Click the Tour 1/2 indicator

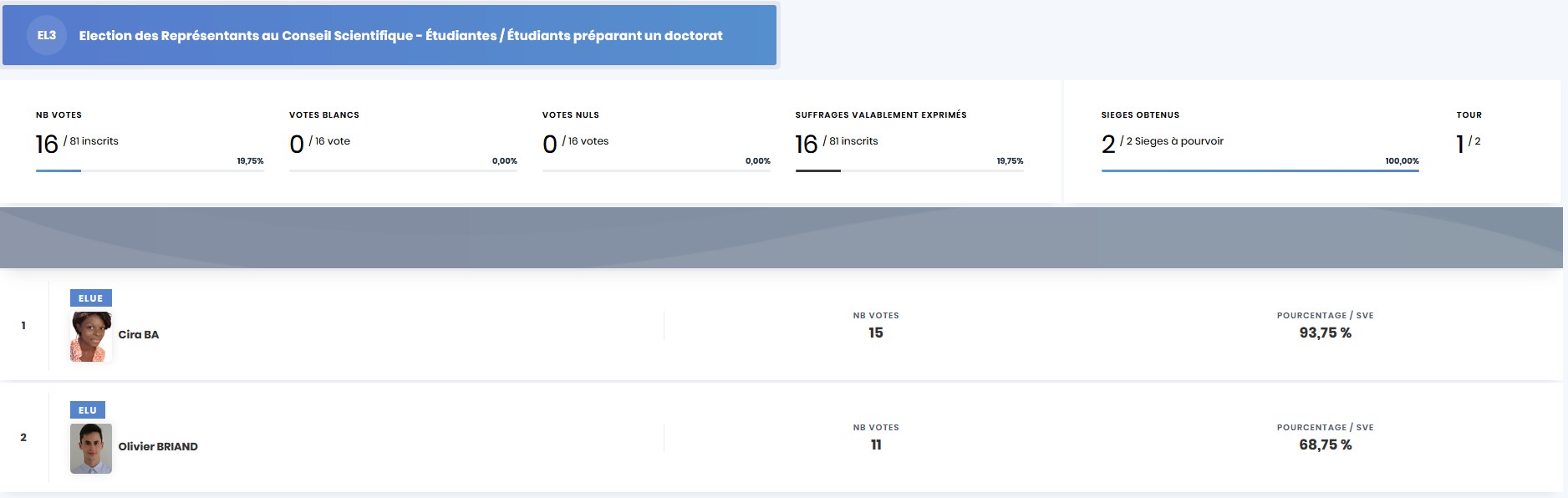click(1468, 144)
